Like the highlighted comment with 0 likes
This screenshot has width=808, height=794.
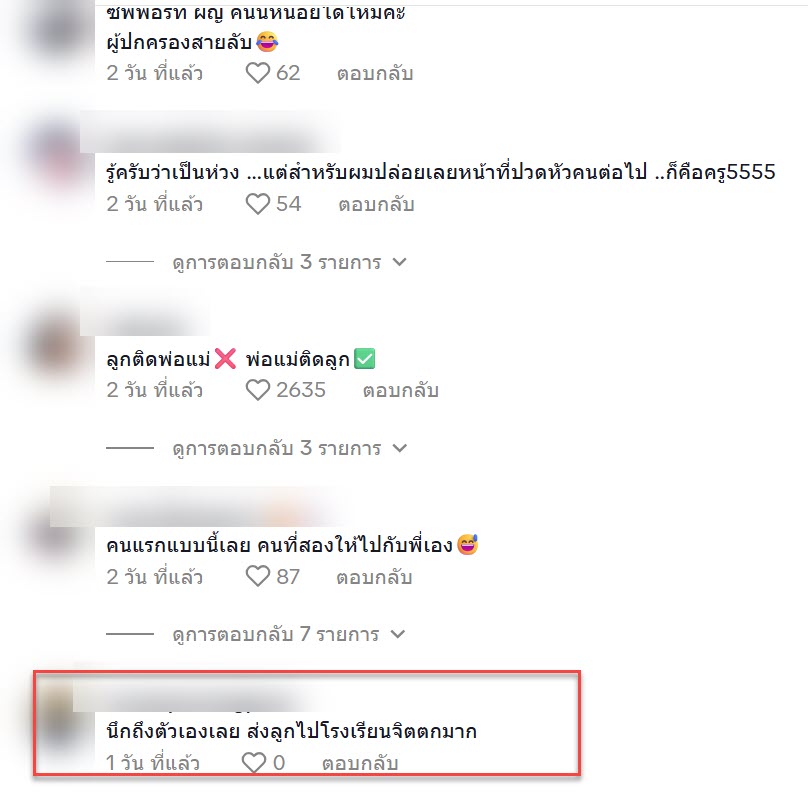click(254, 763)
